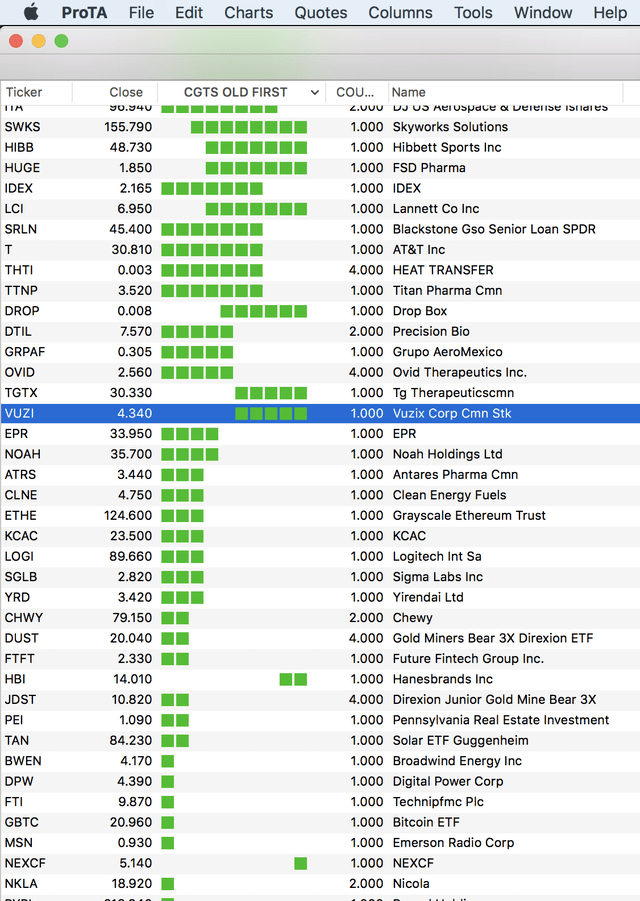Click SWKS green bar indicator
640x901 pixels.
click(249, 127)
